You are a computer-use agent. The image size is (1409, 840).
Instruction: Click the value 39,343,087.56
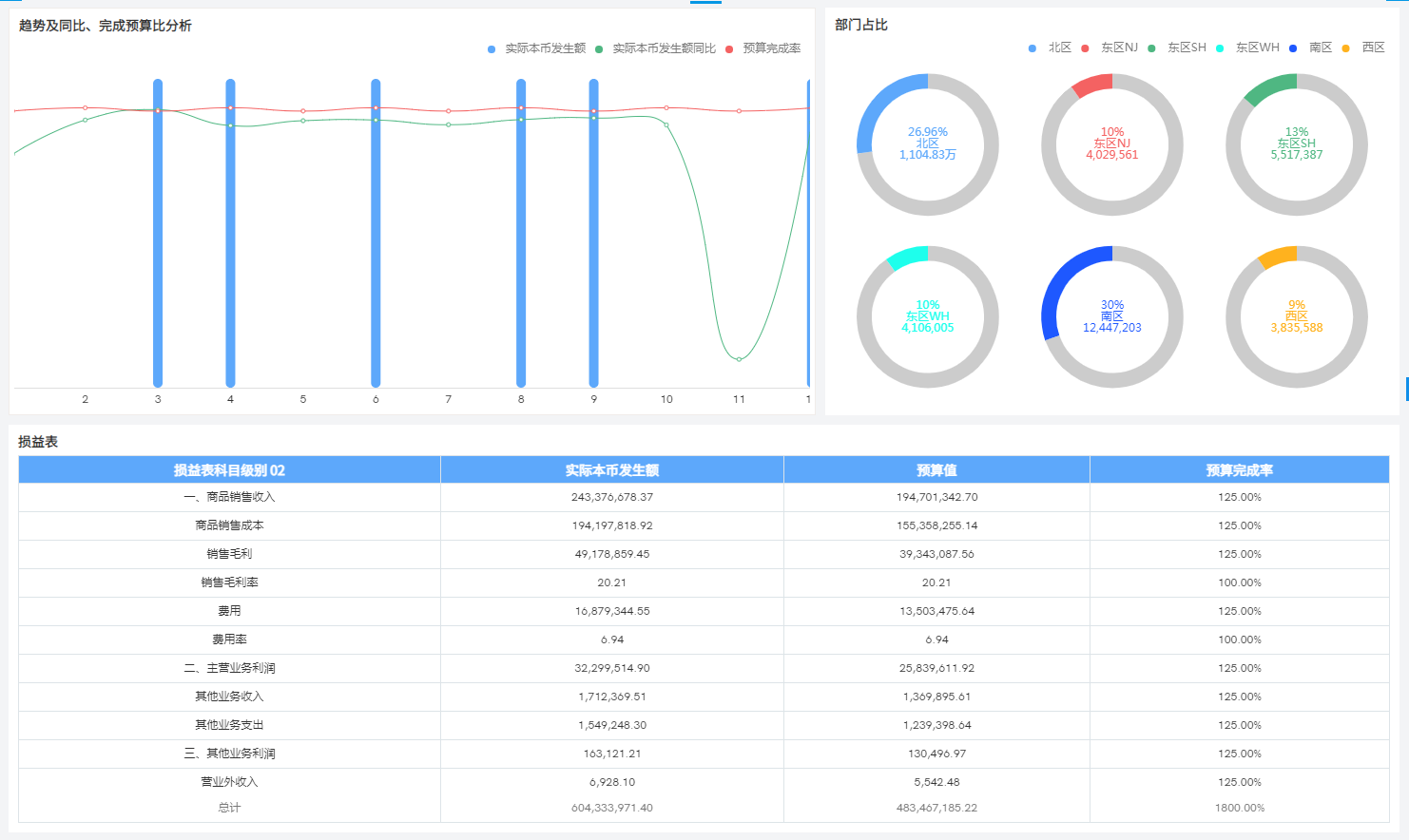coord(936,554)
